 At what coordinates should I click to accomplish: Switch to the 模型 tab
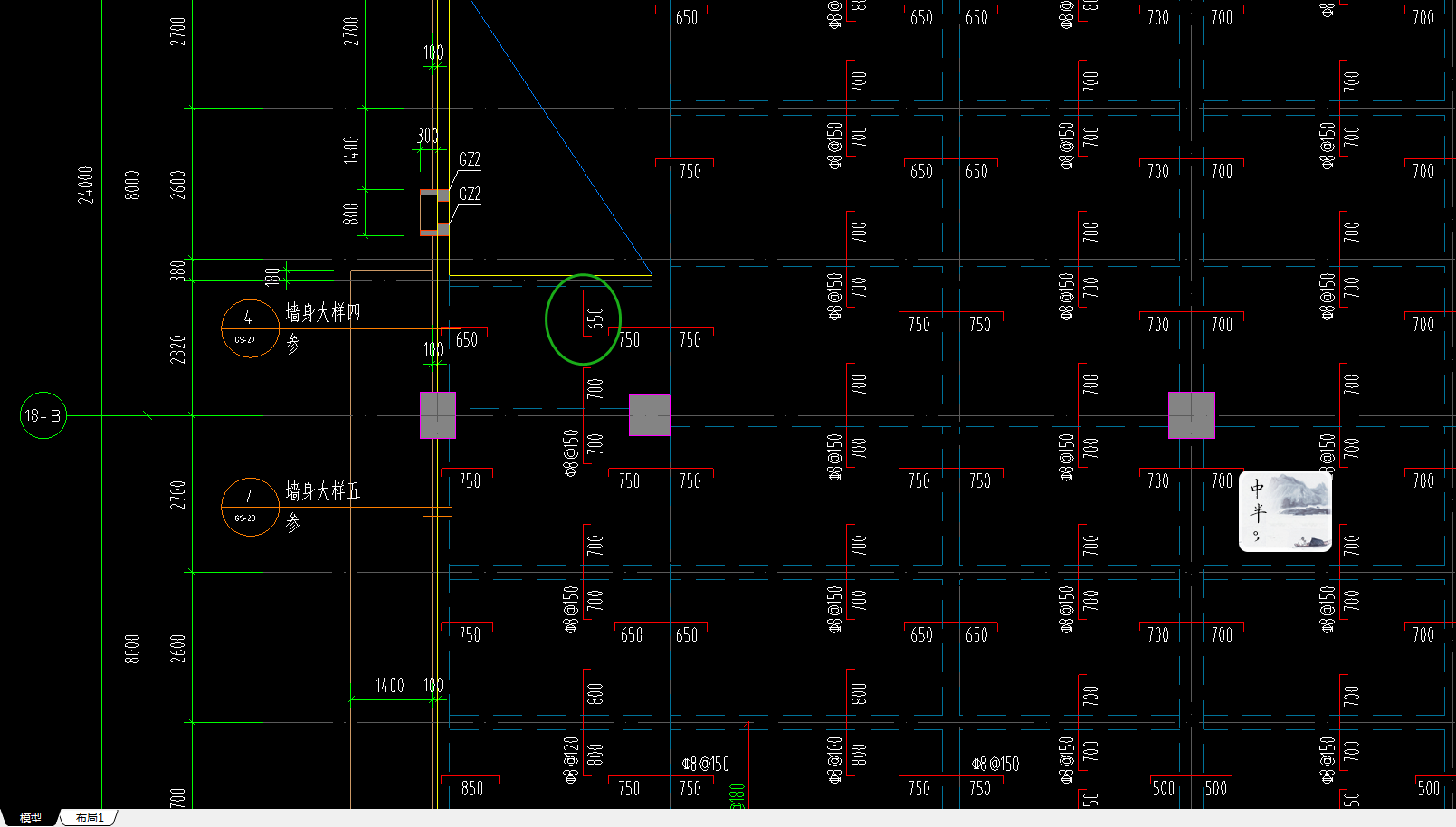[x=30, y=818]
